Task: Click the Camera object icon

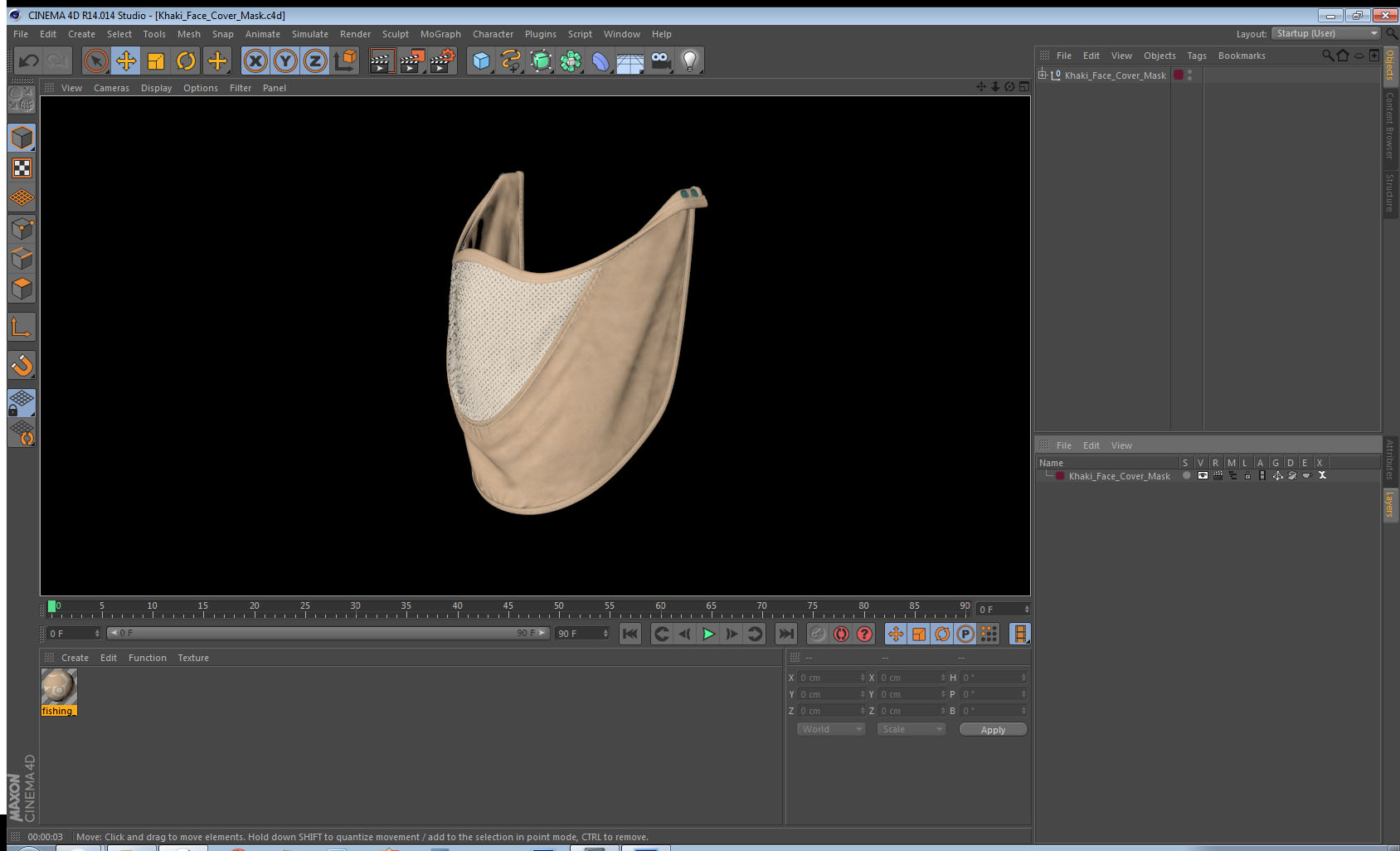Action: (x=660, y=61)
